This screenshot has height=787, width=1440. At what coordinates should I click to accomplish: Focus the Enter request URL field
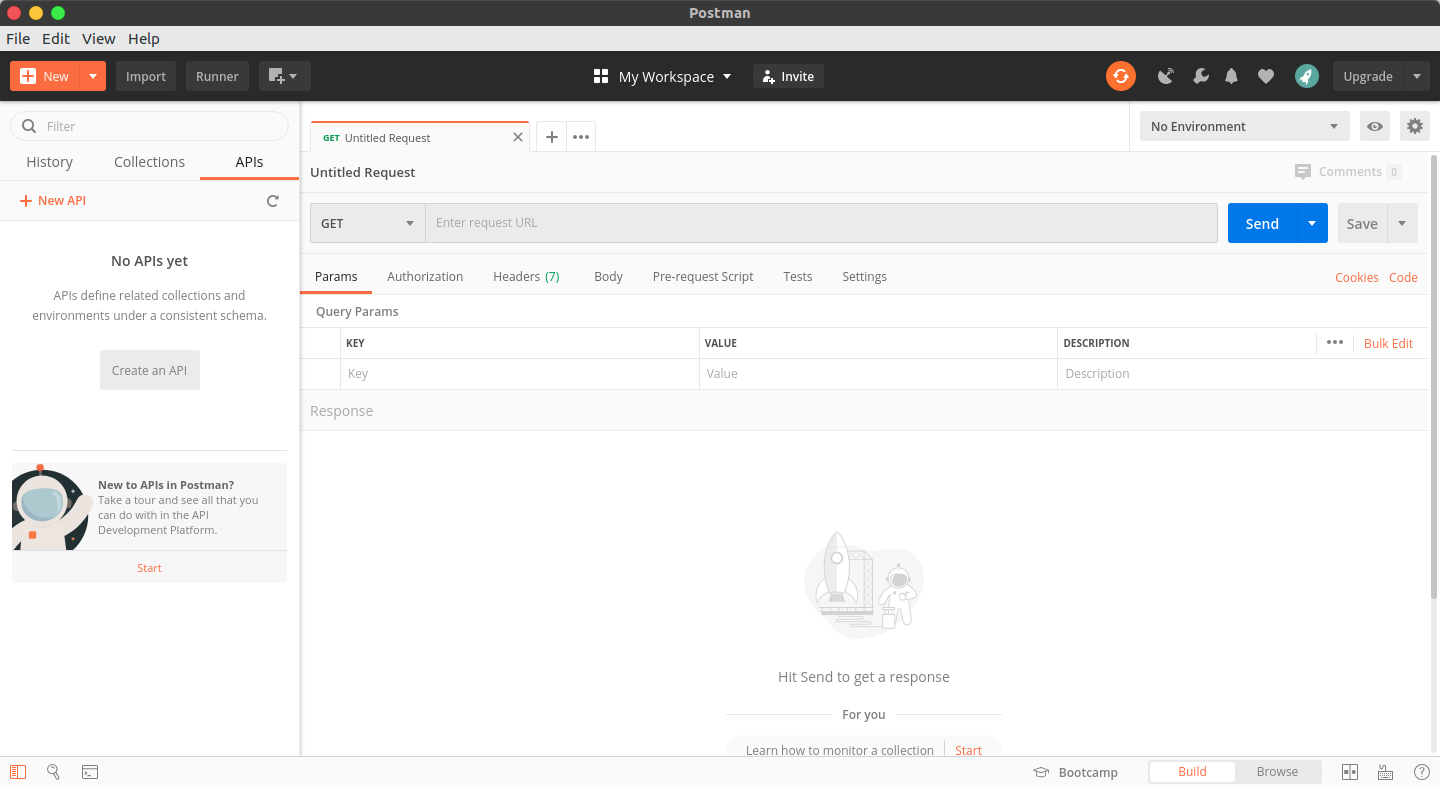point(821,223)
